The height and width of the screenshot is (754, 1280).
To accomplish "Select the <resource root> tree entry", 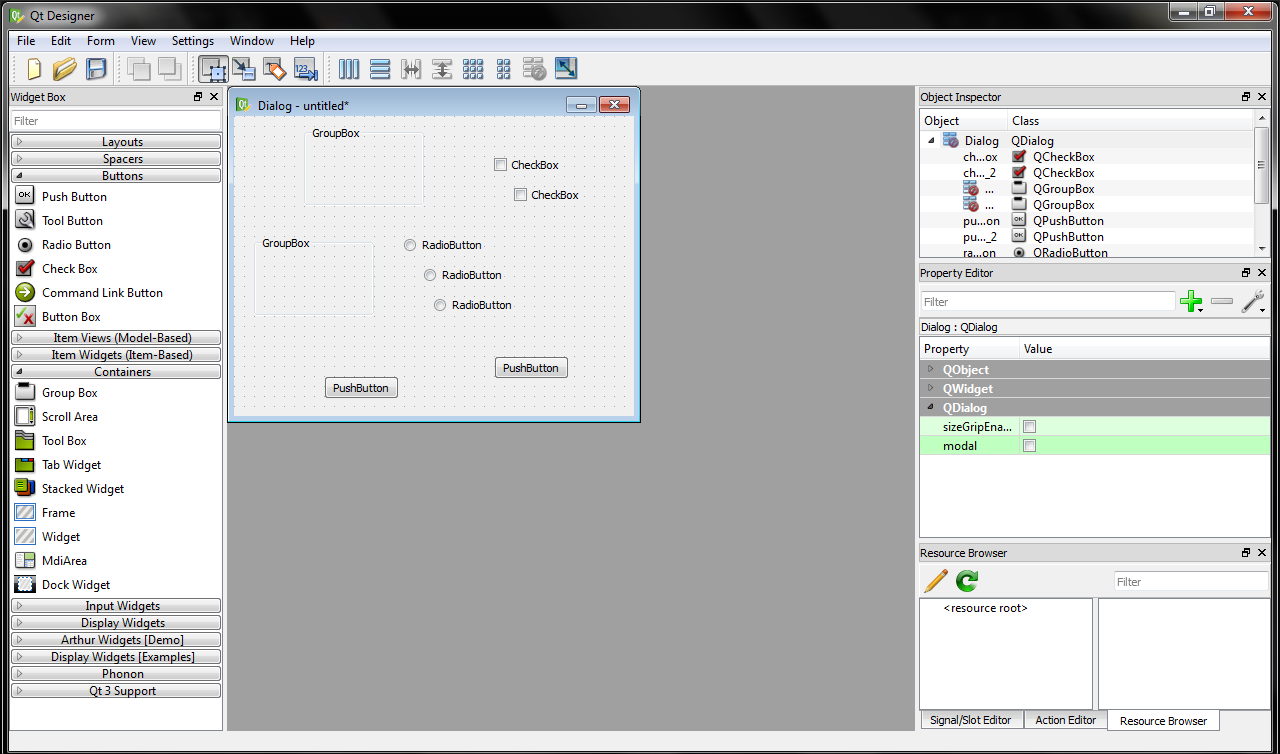I will tap(985, 608).
